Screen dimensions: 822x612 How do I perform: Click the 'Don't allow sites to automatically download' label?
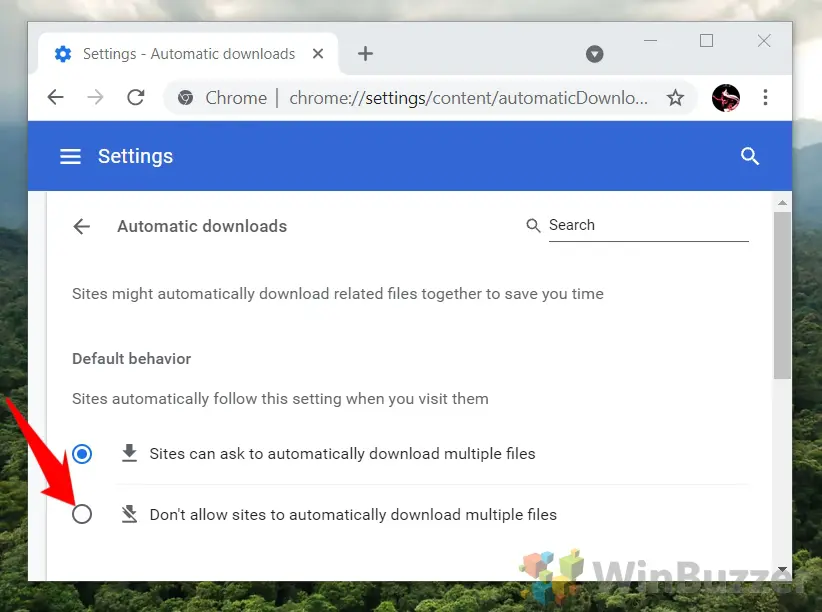click(353, 515)
